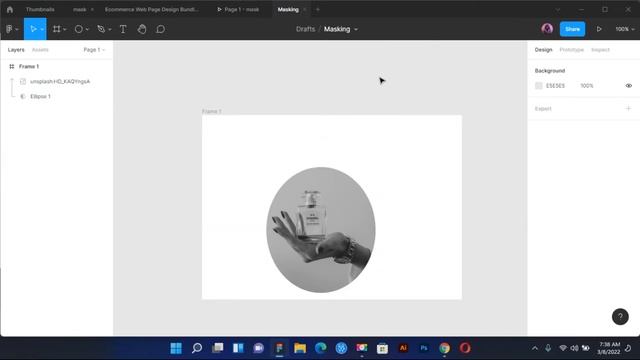Image resolution: width=640 pixels, height=360 pixels.
Task: Open Google Chrome from taskbar
Action: (x=444, y=348)
